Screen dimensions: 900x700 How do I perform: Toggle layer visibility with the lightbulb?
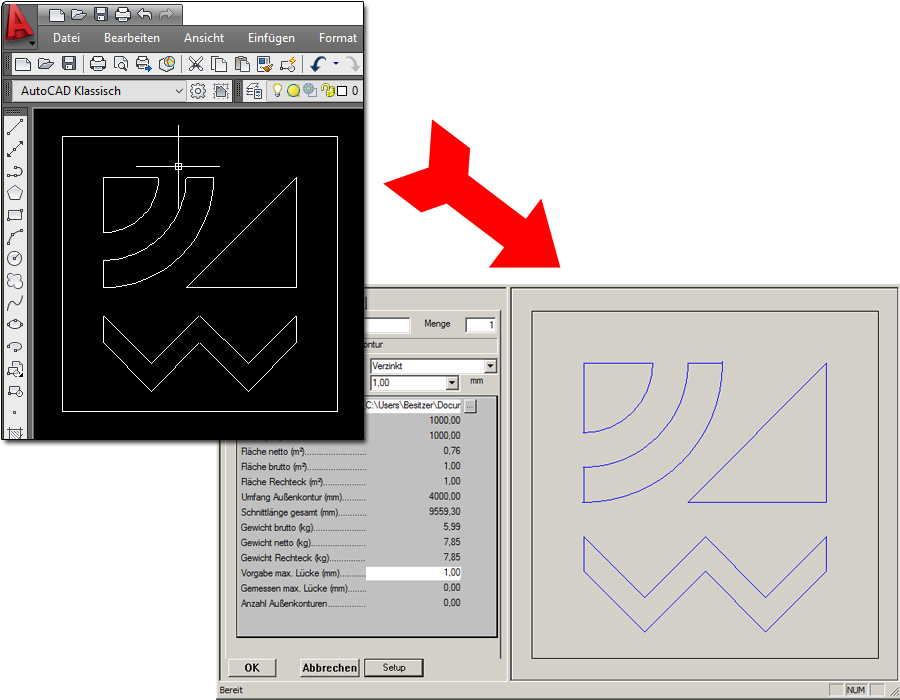pyautogui.click(x=276, y=91)
